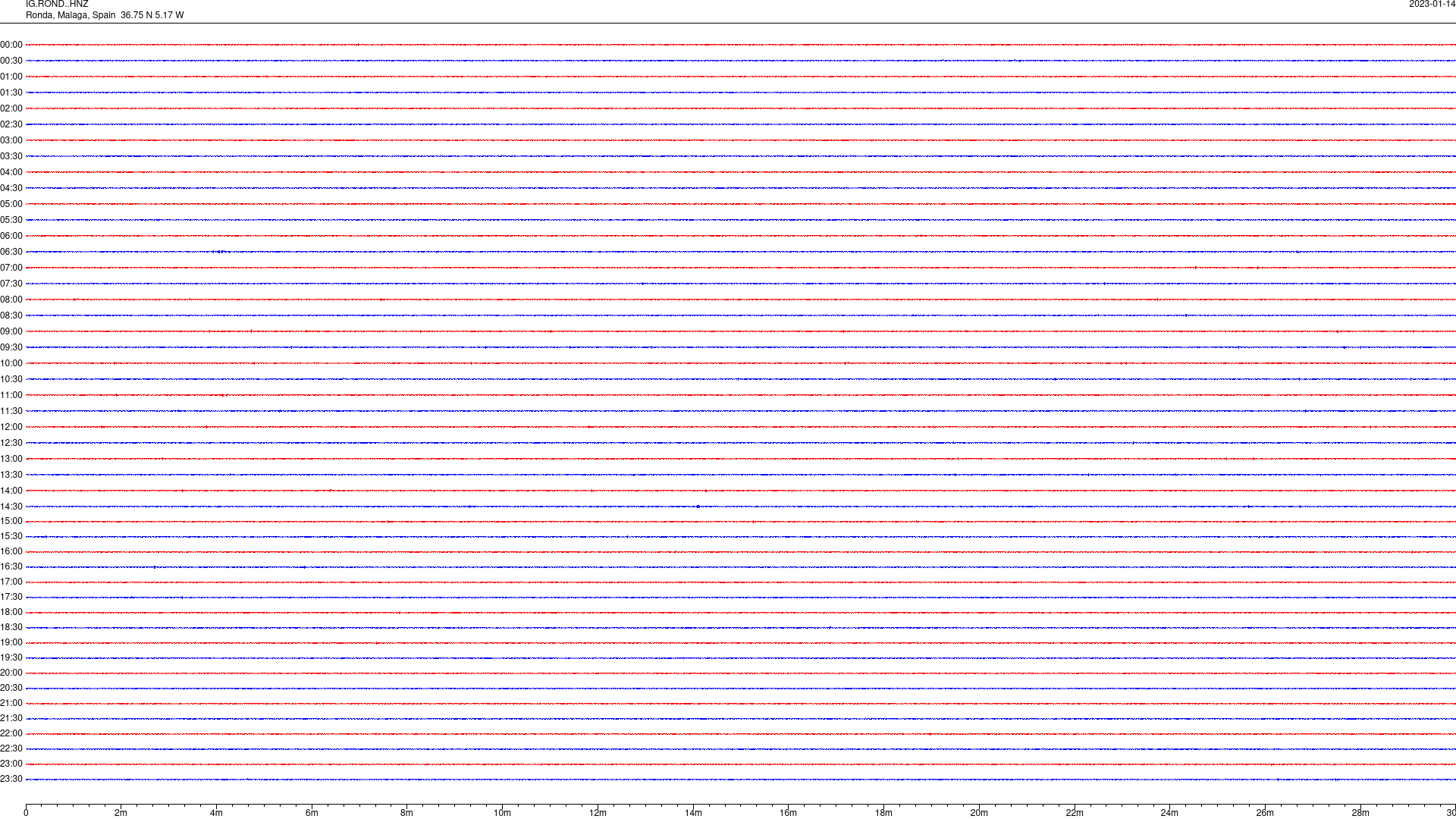Select the 18:30 time label
The image size is (1456, 819).
tap(11, 627)
